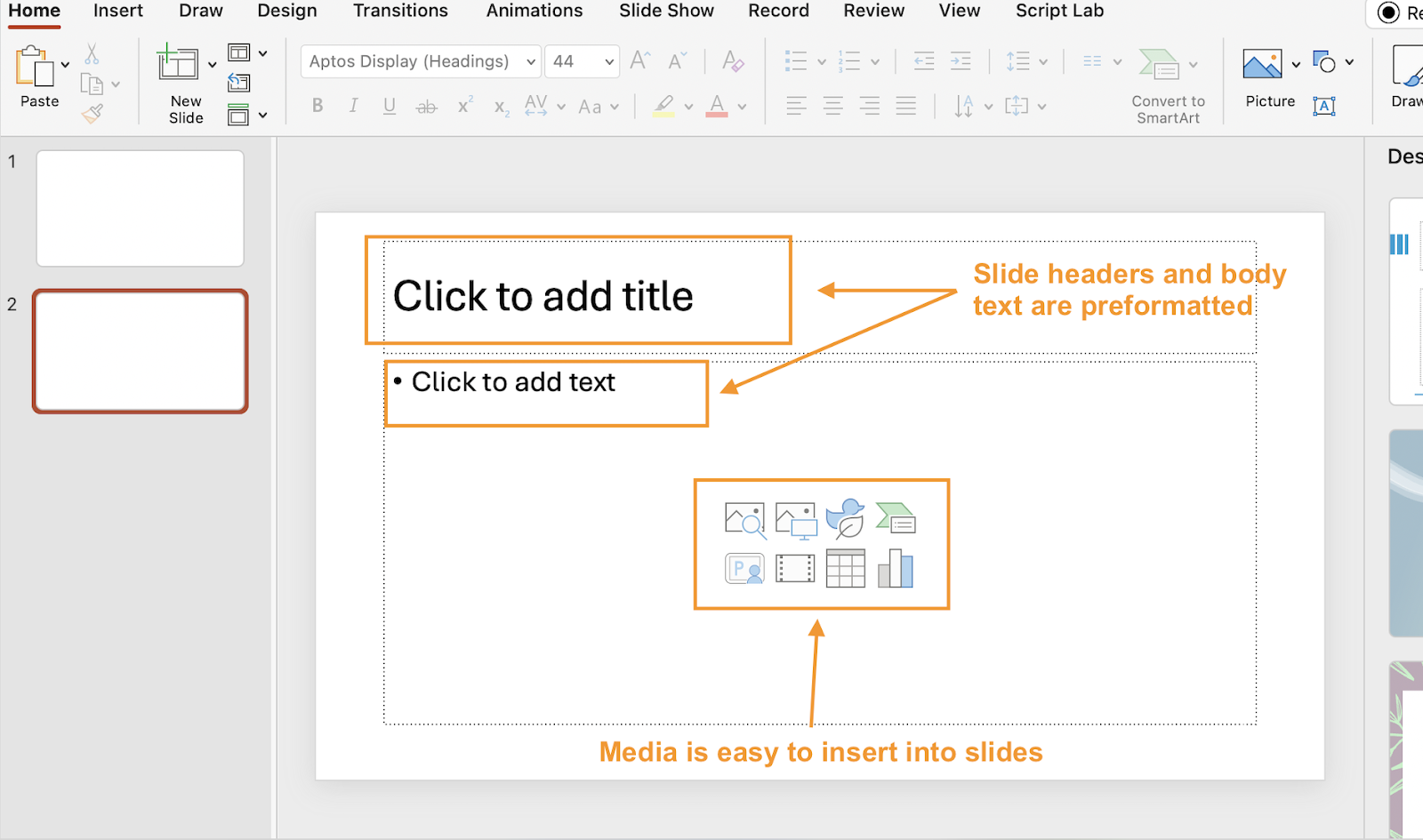Insert video using the filmstrip placeholder icon
The width and height of the screenshot is (1423, 840).
[795, 569]
